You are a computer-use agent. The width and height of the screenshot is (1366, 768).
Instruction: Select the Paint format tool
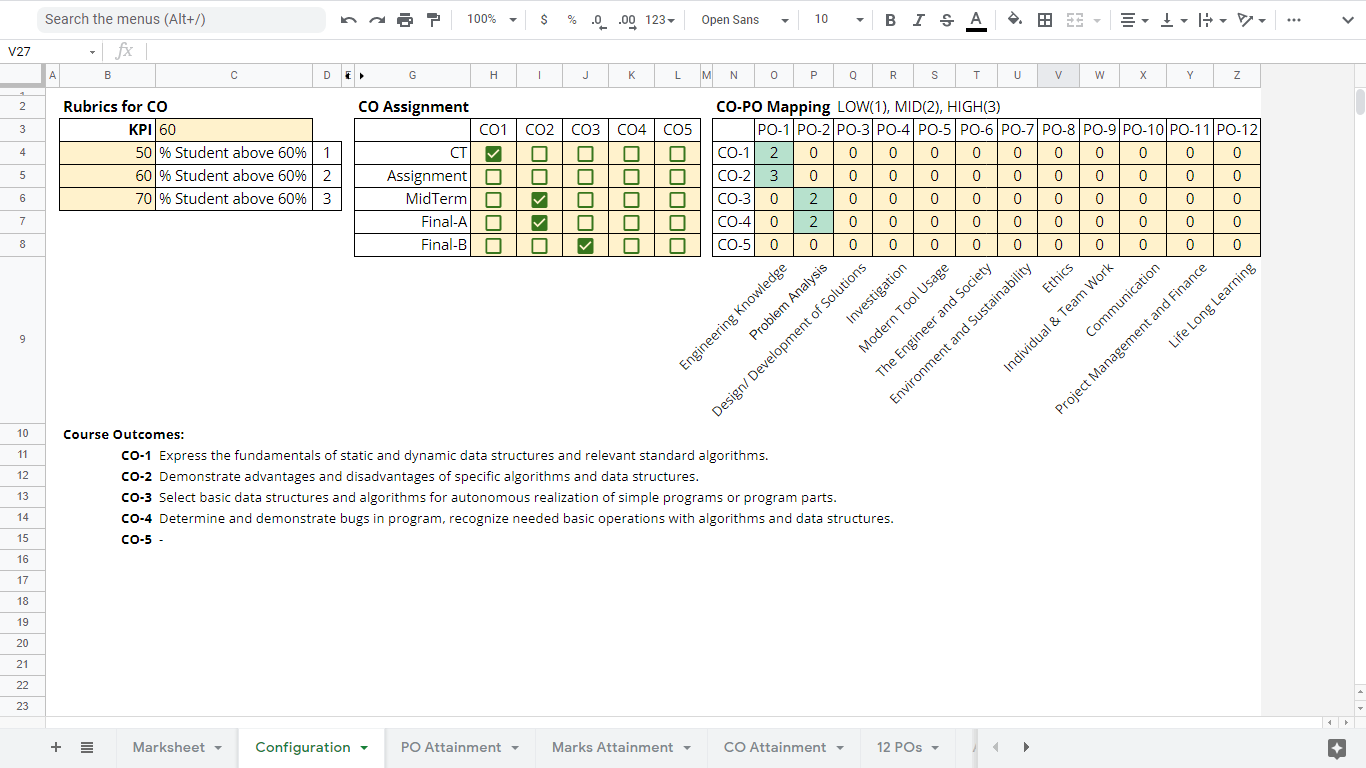pyautogui.click(x=433, y=20)
